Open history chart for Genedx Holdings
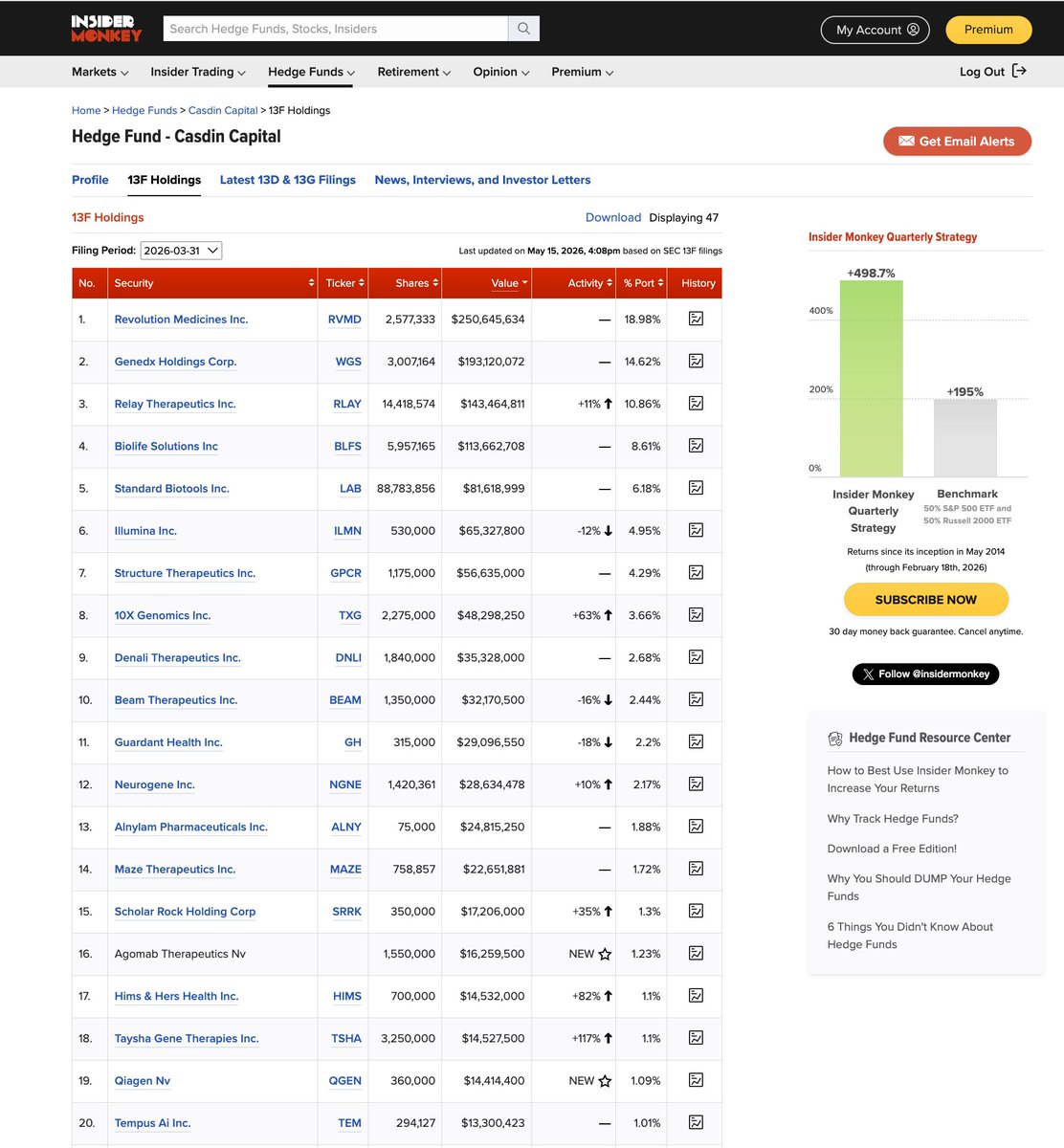The image size is (1064, 1148). coord(697,361)
